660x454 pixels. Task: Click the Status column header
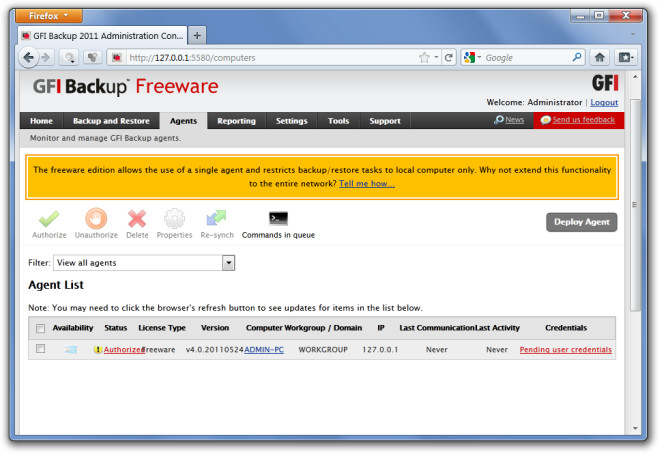[x=115, y=328]
